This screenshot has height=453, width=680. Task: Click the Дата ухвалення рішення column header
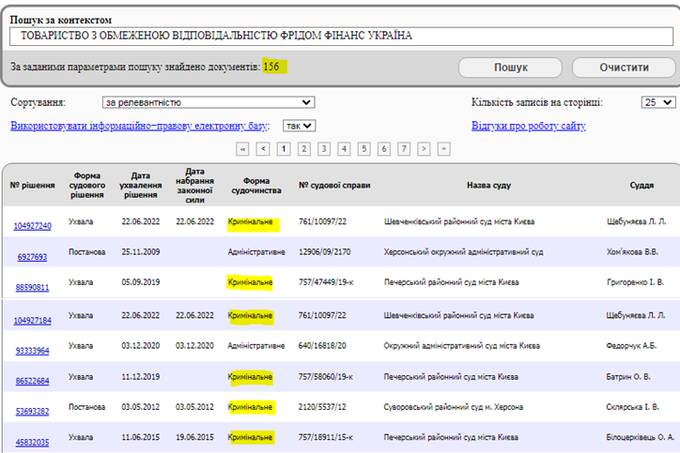[x=141, y=185]
